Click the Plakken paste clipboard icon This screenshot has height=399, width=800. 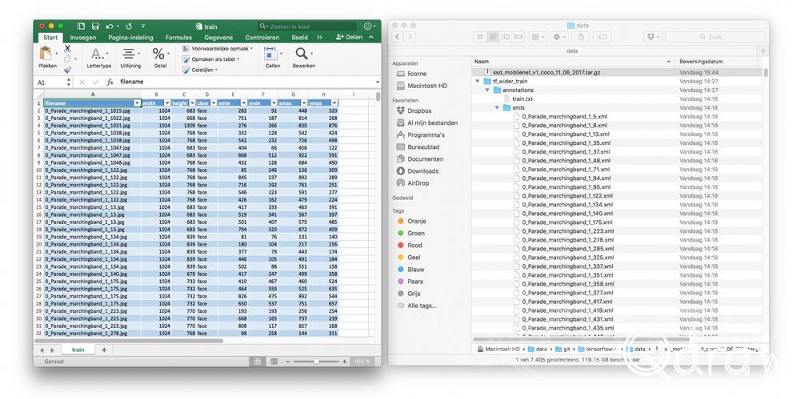point(46,53)
